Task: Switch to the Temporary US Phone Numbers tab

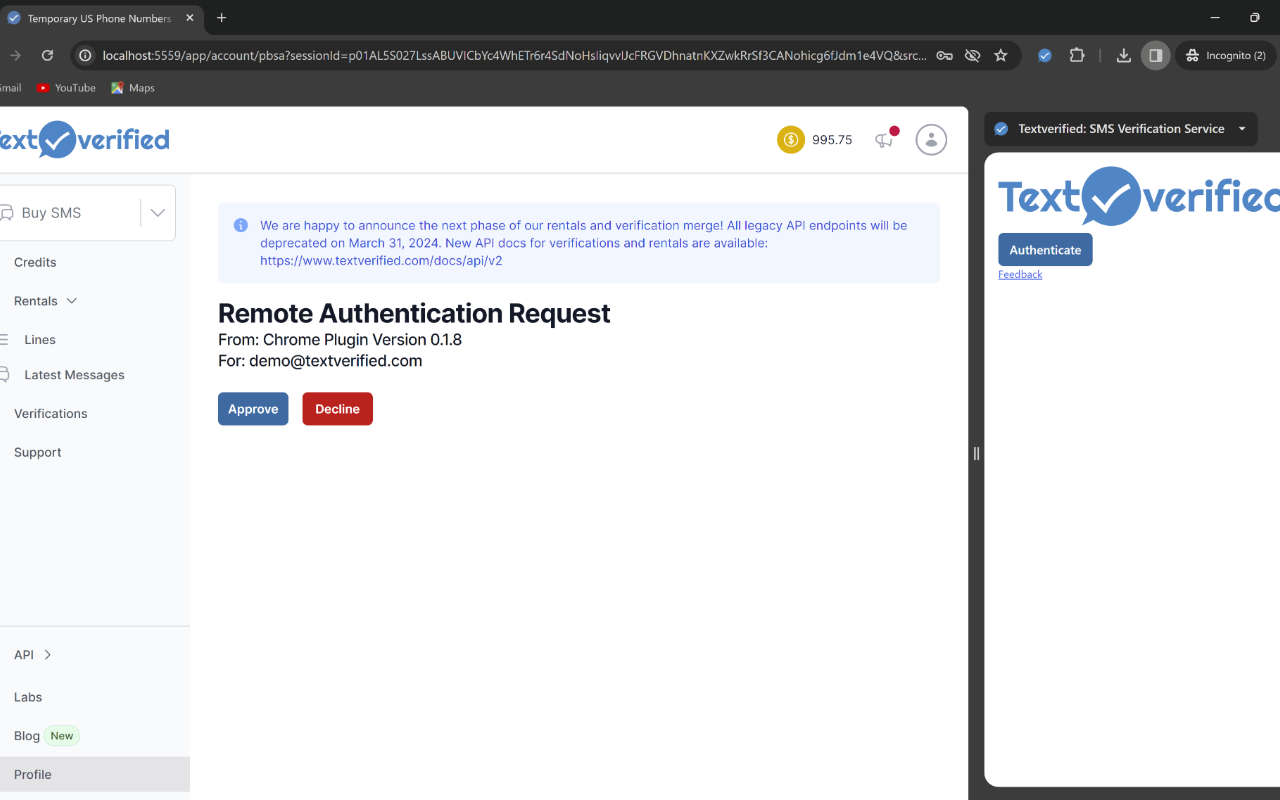Action: (100, 17)
